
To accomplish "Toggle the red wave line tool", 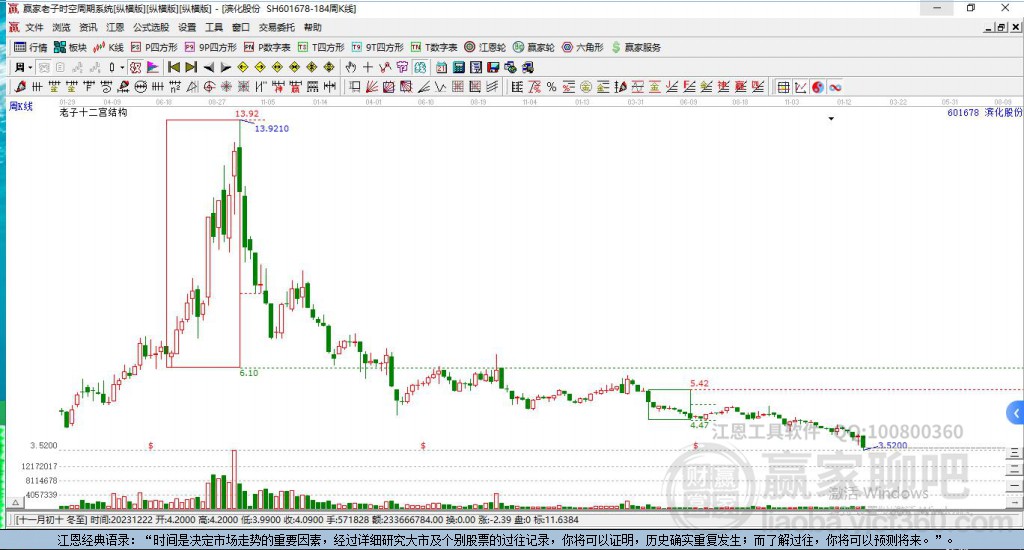I will click(385, 67).
